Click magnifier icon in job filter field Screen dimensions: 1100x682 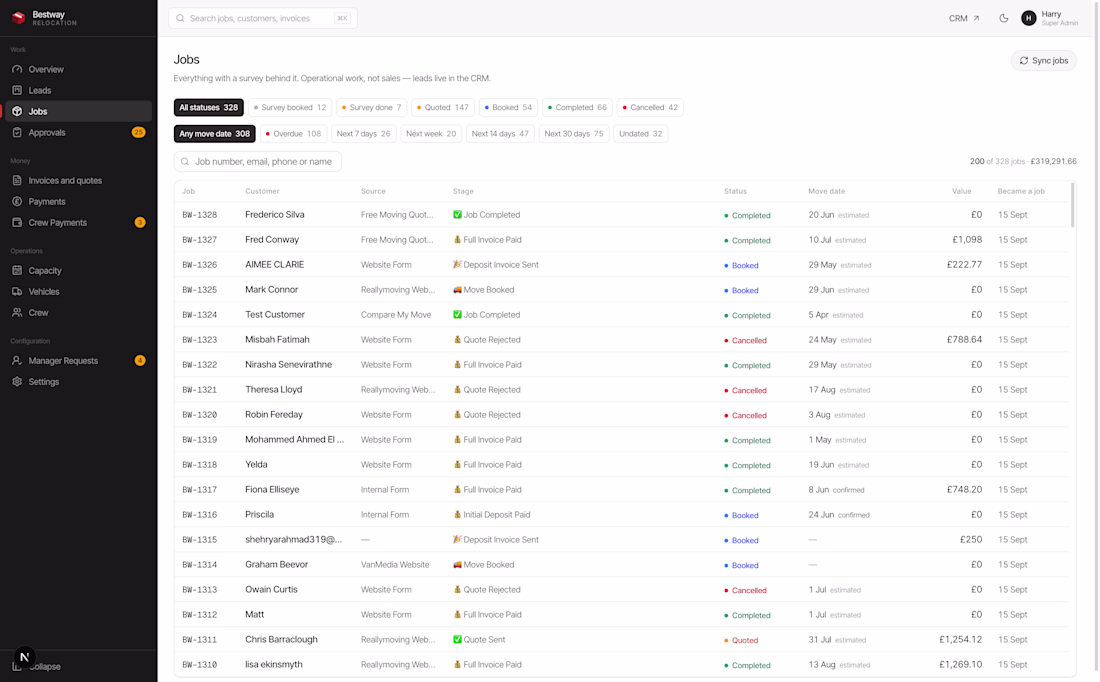(185, 161)
